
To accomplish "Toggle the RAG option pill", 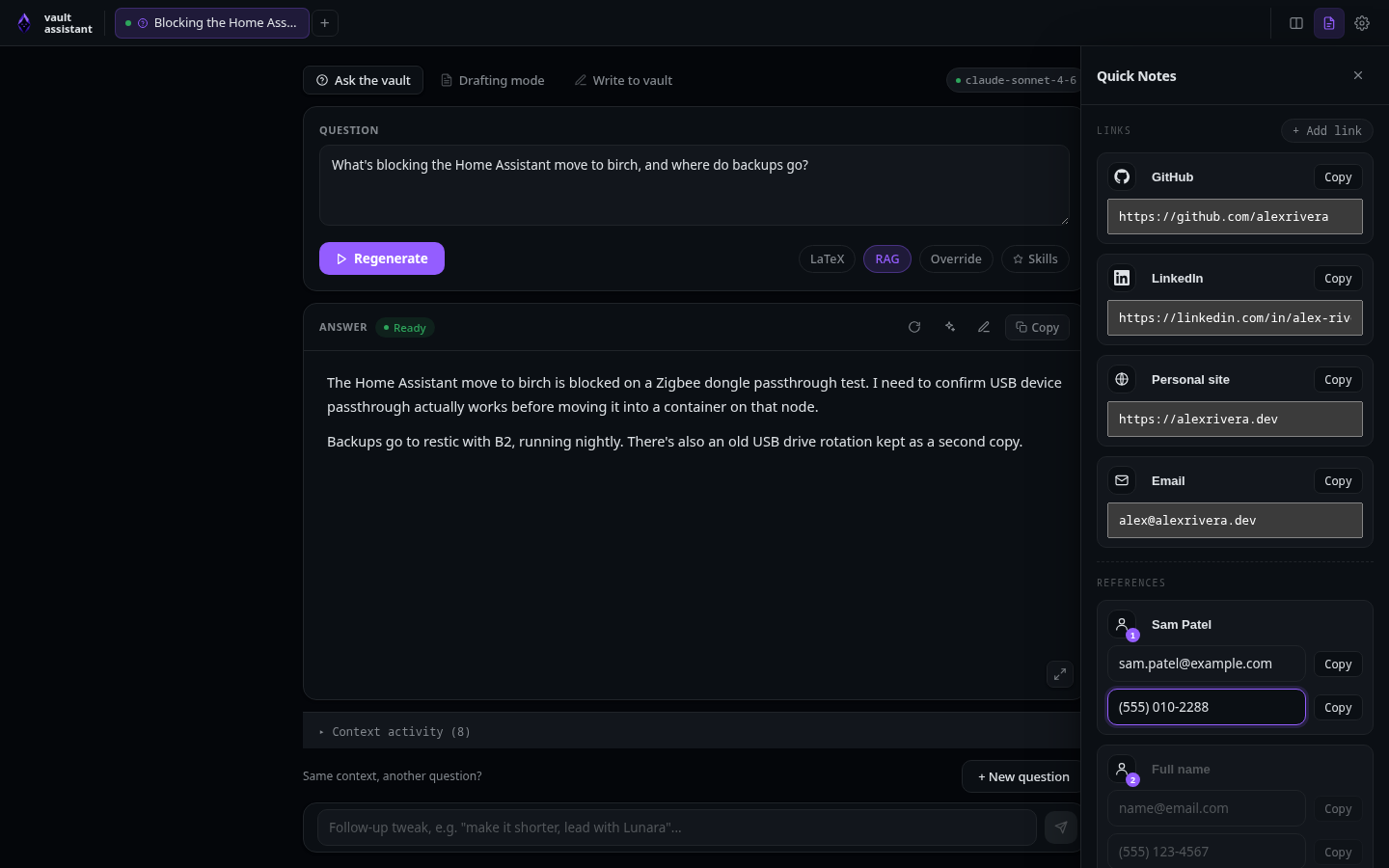I will [x=887, y=258].
